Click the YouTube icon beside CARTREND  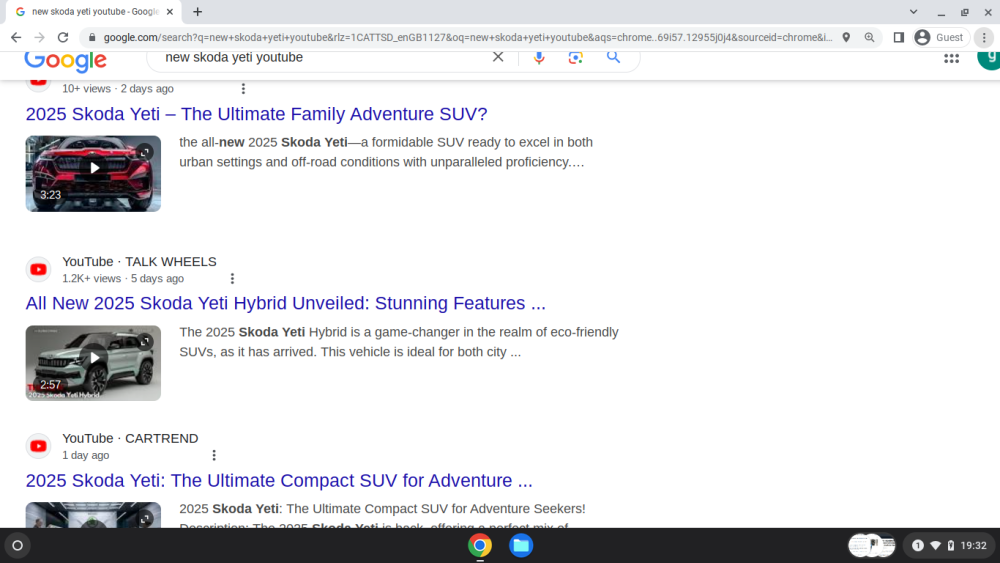pos(38,446)
